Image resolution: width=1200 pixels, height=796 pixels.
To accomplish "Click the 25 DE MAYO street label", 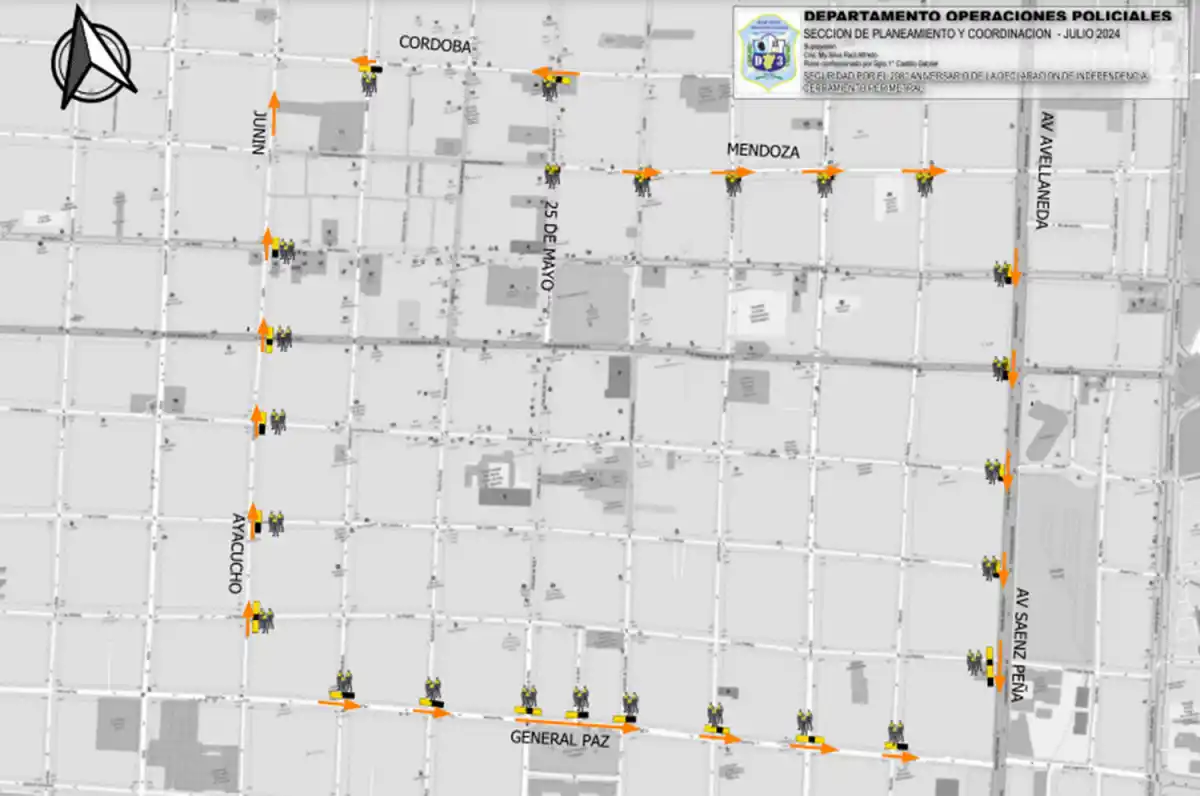I will (548, 245).
